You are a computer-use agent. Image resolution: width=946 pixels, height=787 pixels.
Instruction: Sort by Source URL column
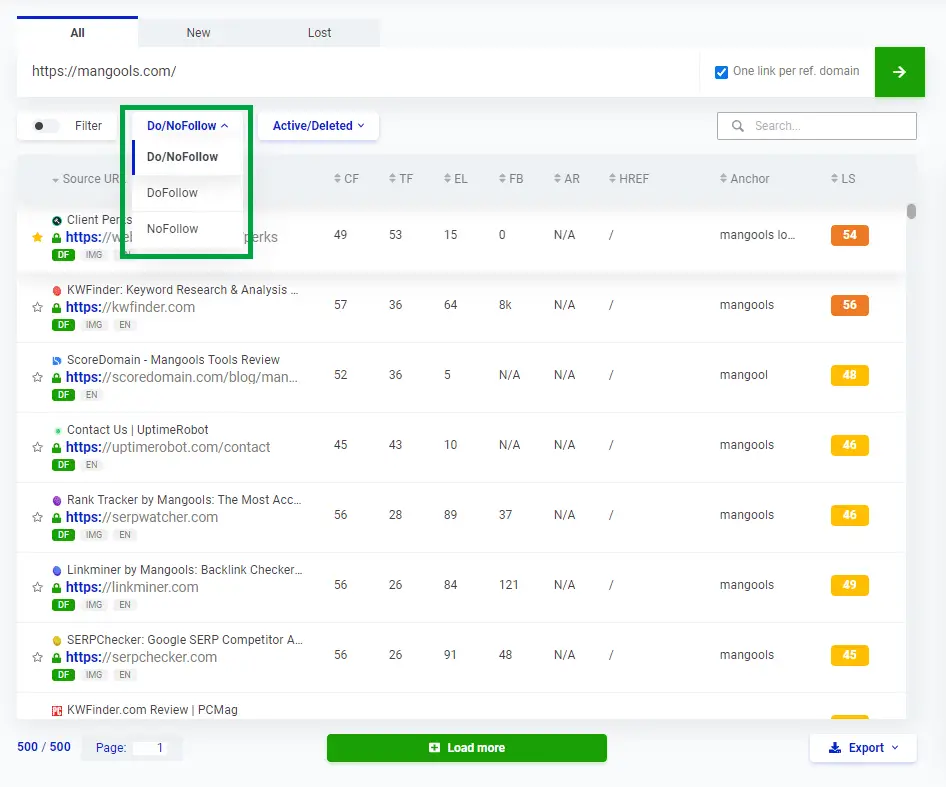(87, 179)
